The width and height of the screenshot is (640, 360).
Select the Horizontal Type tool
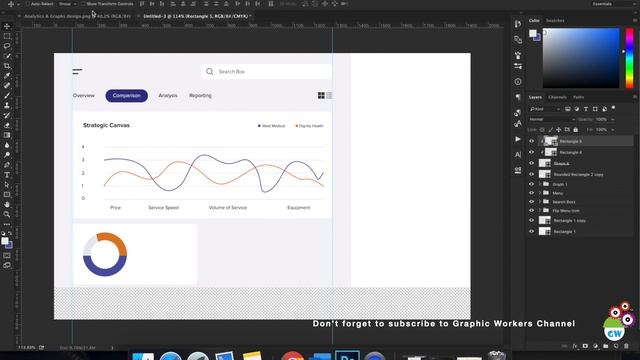pyautogui.click(x=7, y=175)
